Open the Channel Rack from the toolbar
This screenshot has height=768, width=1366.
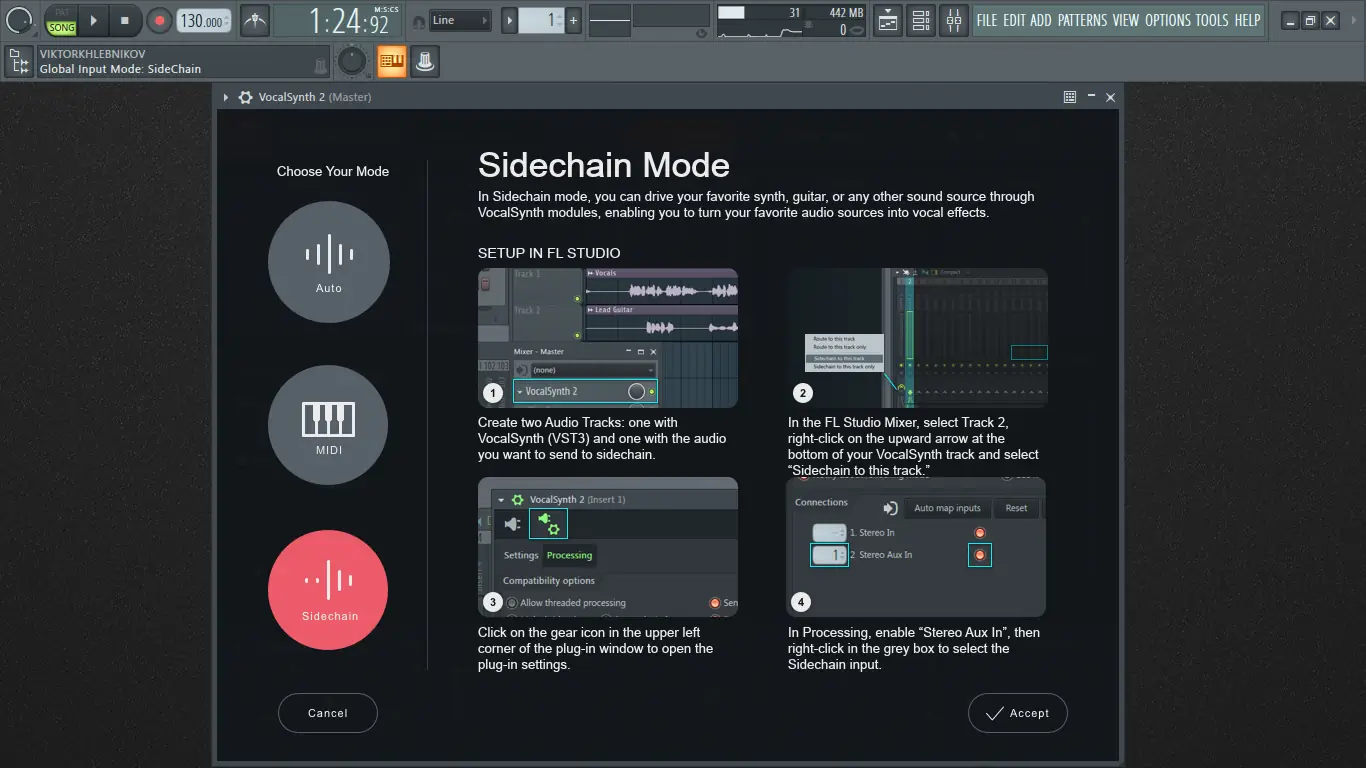click(x=921, y=20)
